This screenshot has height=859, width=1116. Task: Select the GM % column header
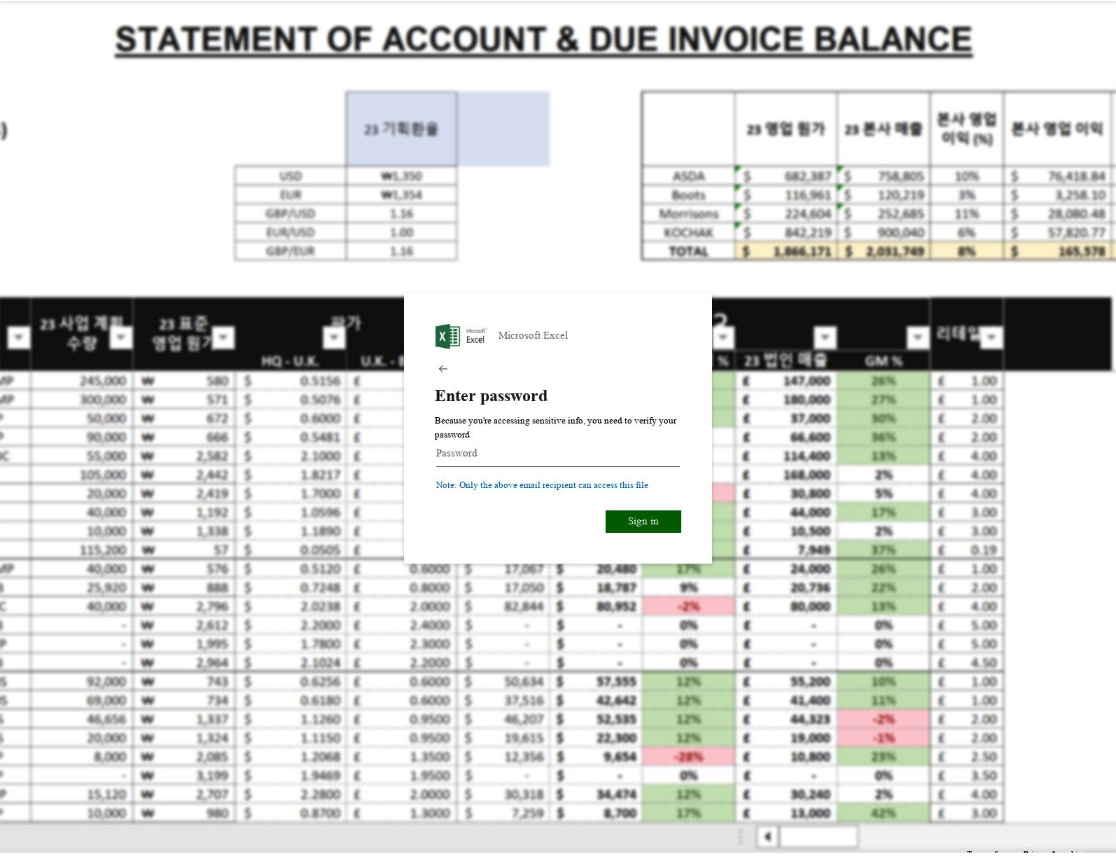click(x=883, y=361)
